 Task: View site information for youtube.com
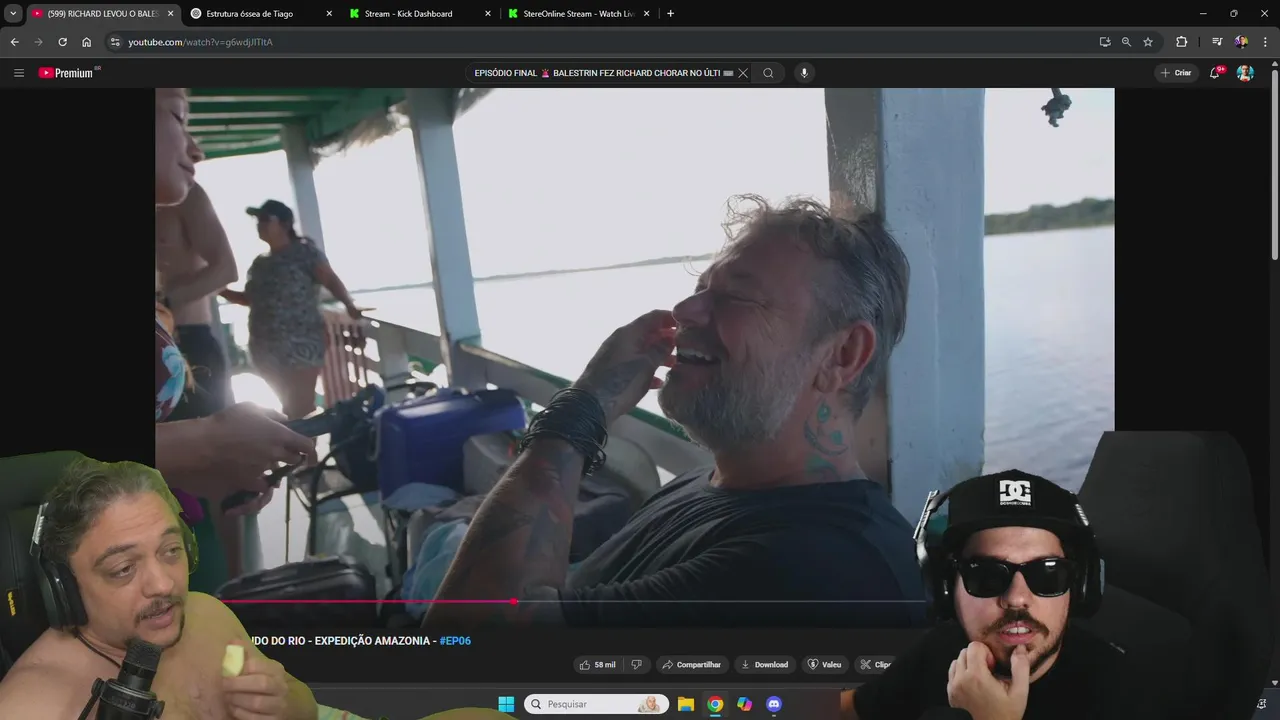tap(115, 42)
